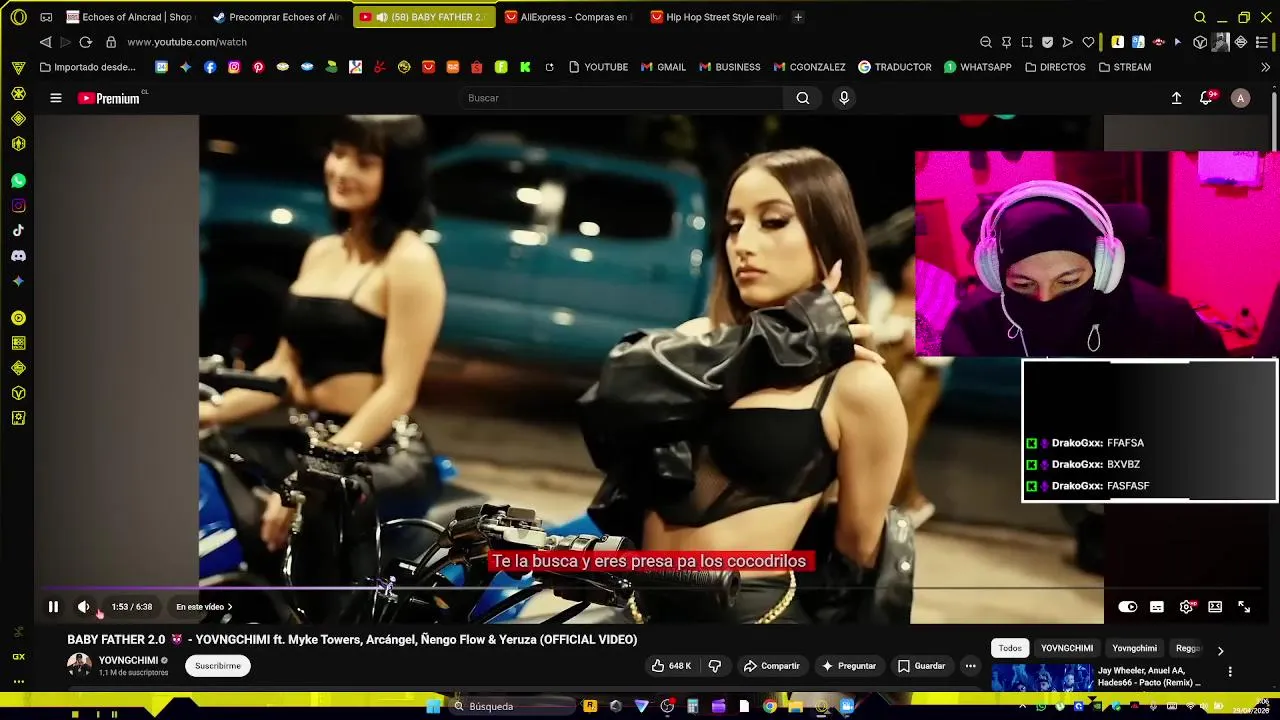
Task: Open the Windows Start button
Action: (x=433, y=706)
